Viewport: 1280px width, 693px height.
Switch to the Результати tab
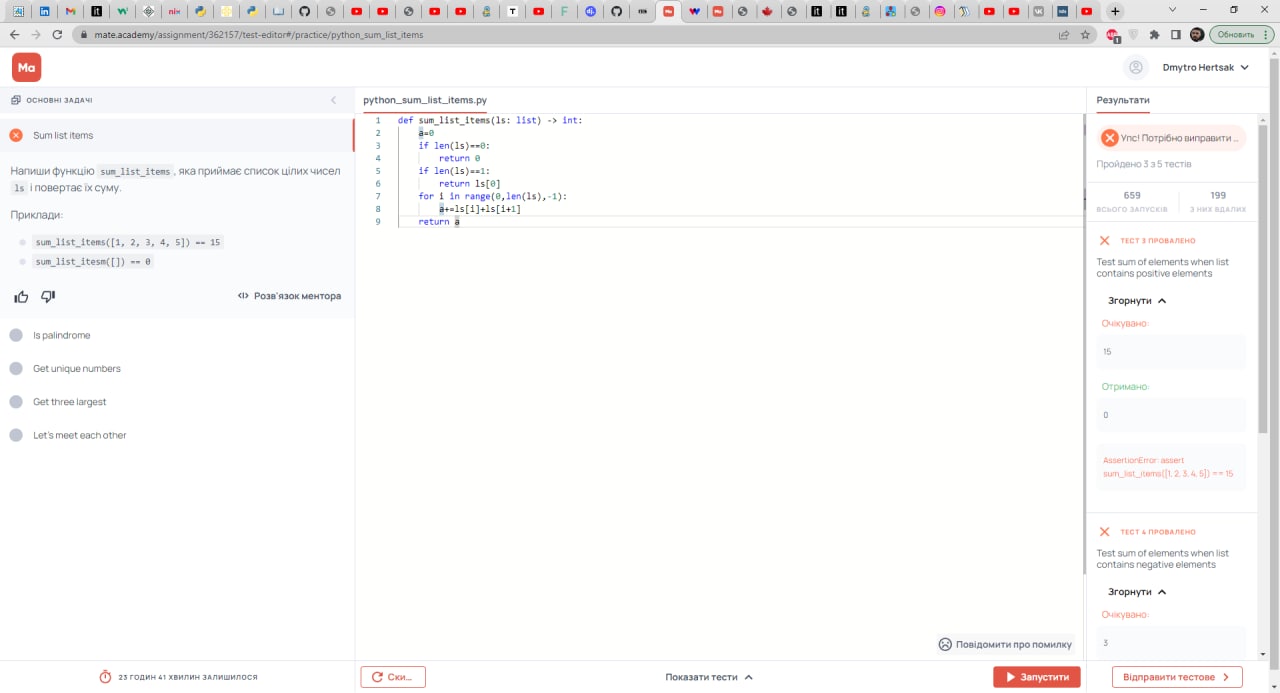[1123, 100]
